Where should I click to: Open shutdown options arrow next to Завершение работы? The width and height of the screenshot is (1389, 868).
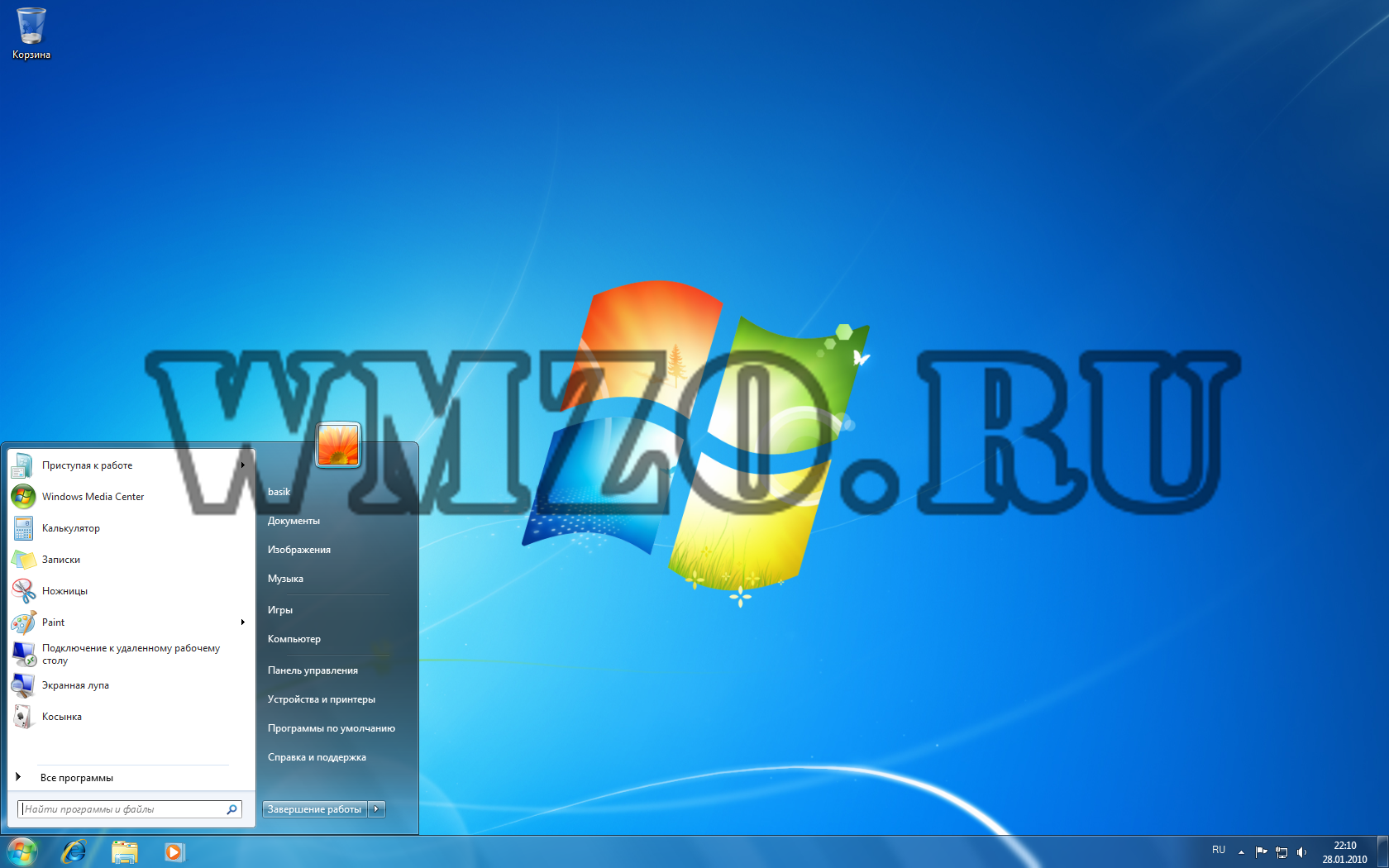point(377,809)
